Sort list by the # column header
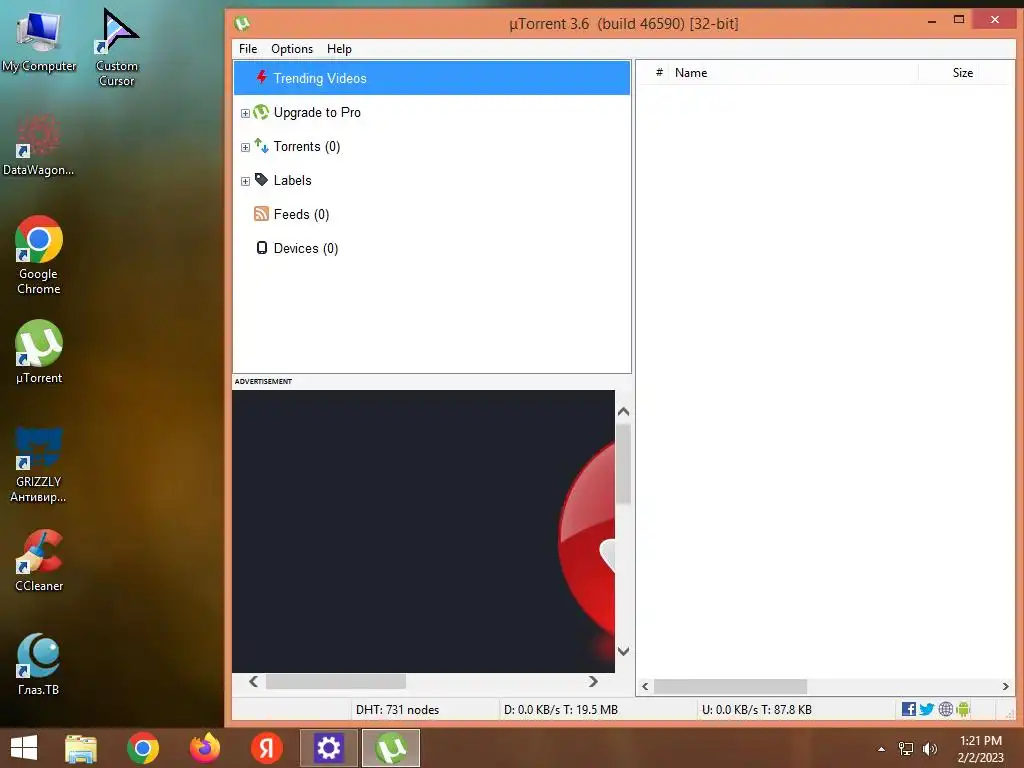Screen dimensions: 1024x768 pos(659,72)
